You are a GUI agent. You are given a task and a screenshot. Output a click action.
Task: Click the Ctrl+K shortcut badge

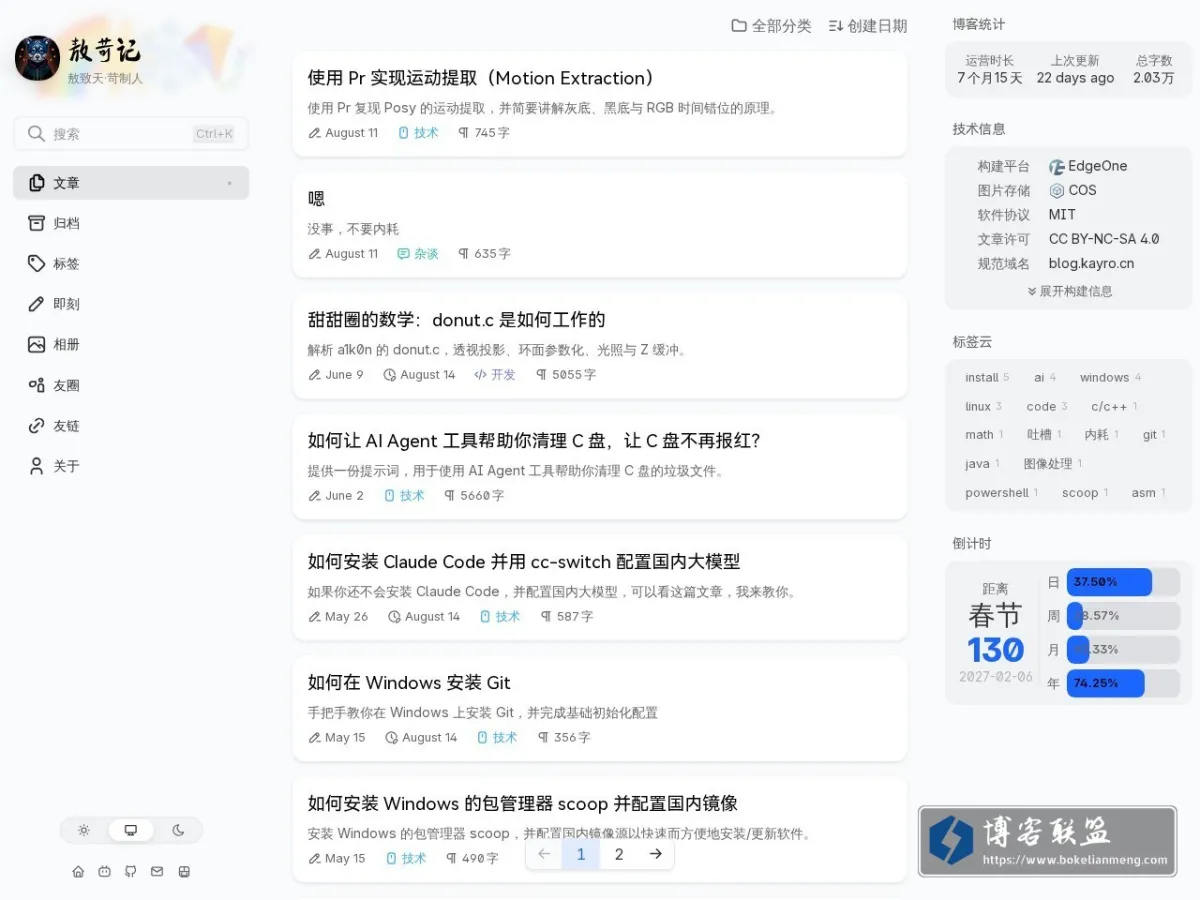[x=214, y=134]
